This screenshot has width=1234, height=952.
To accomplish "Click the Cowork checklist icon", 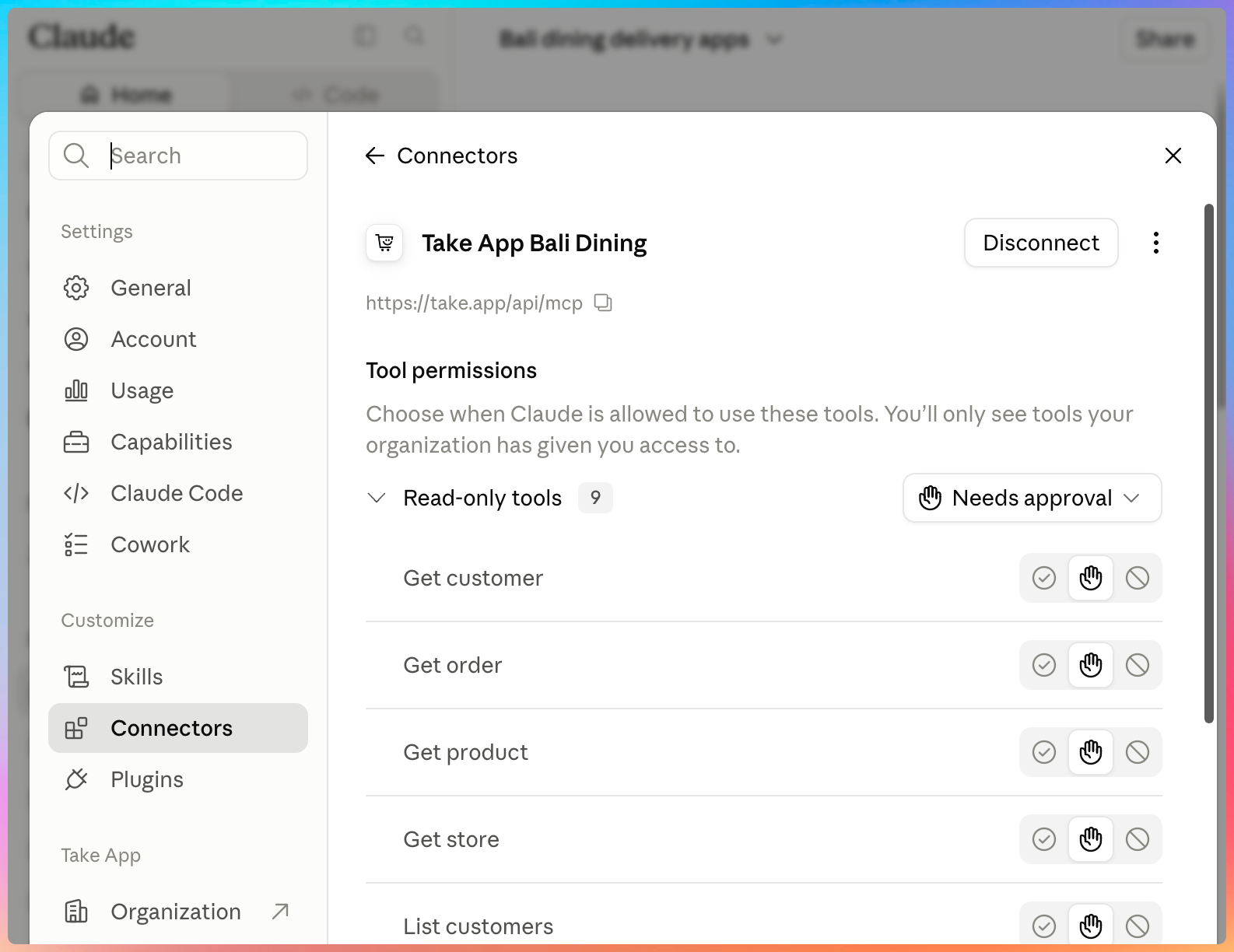I will [x=76, y=544].
